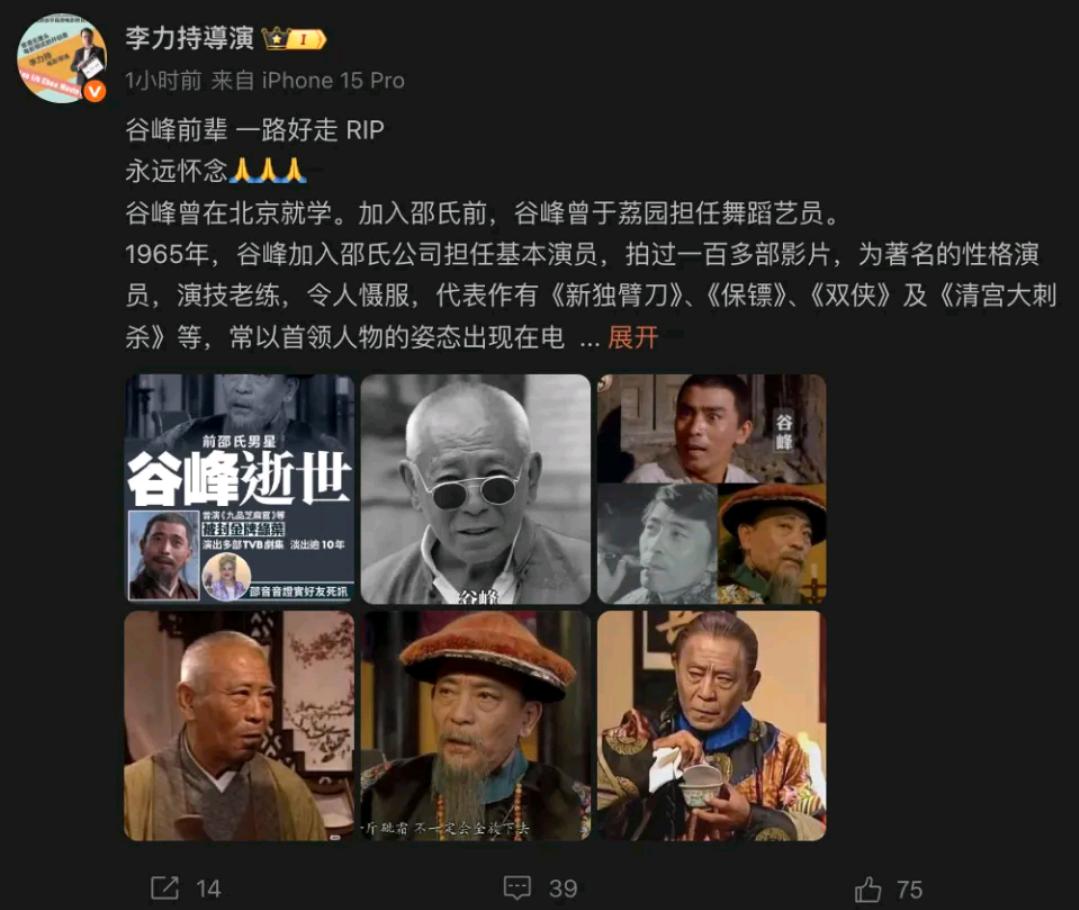1079x910 pixels.
Task: Tap the comment count 39
Action: coord(563,889)
